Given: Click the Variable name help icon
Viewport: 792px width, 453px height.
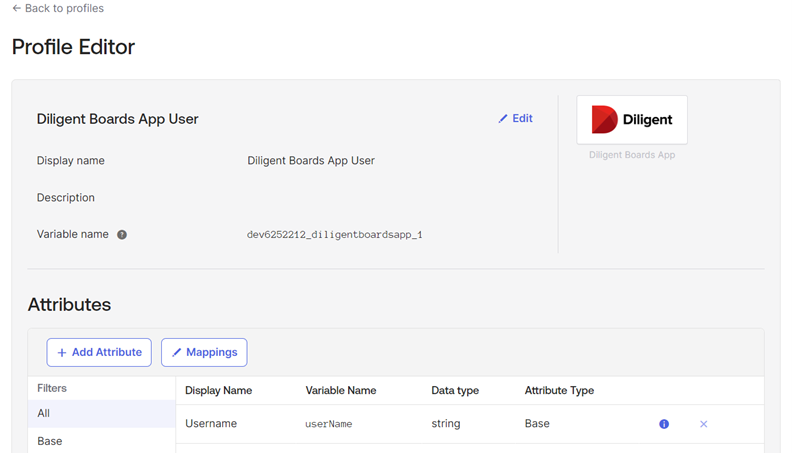Looking at the screenshot, I should [x=122, y=235].
